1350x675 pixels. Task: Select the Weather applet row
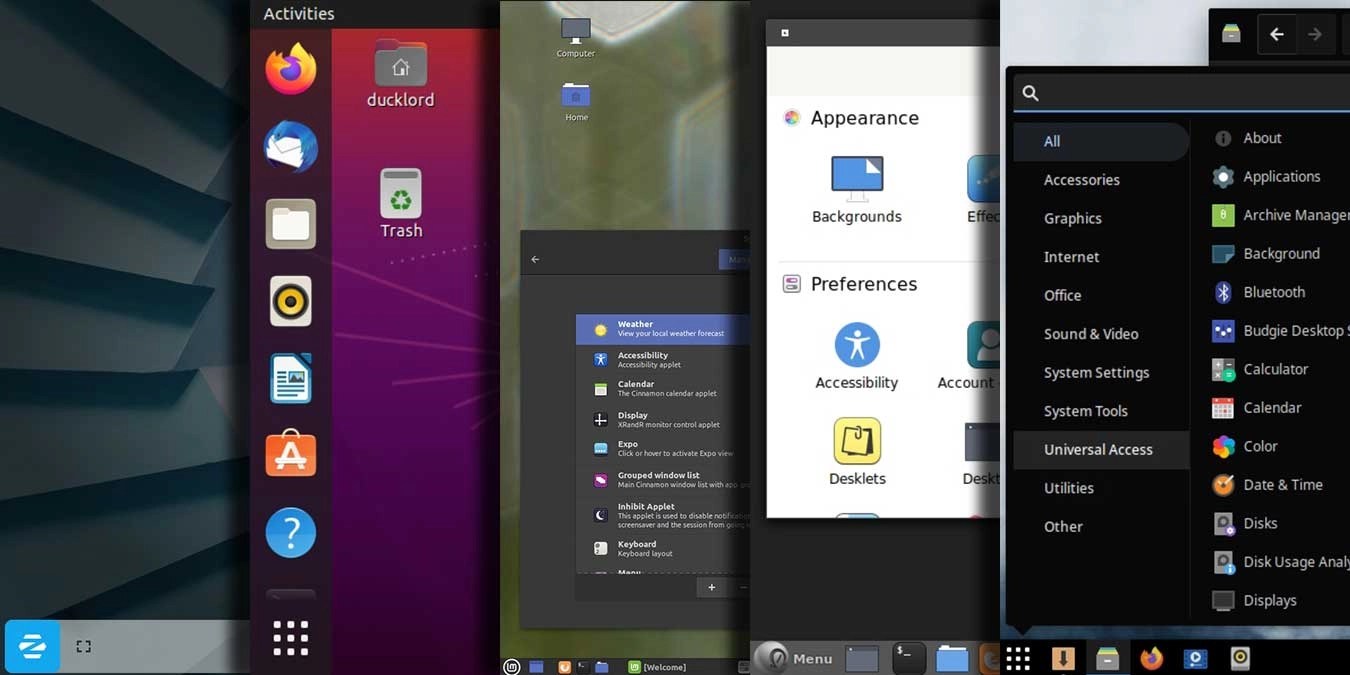coord(663,329)
